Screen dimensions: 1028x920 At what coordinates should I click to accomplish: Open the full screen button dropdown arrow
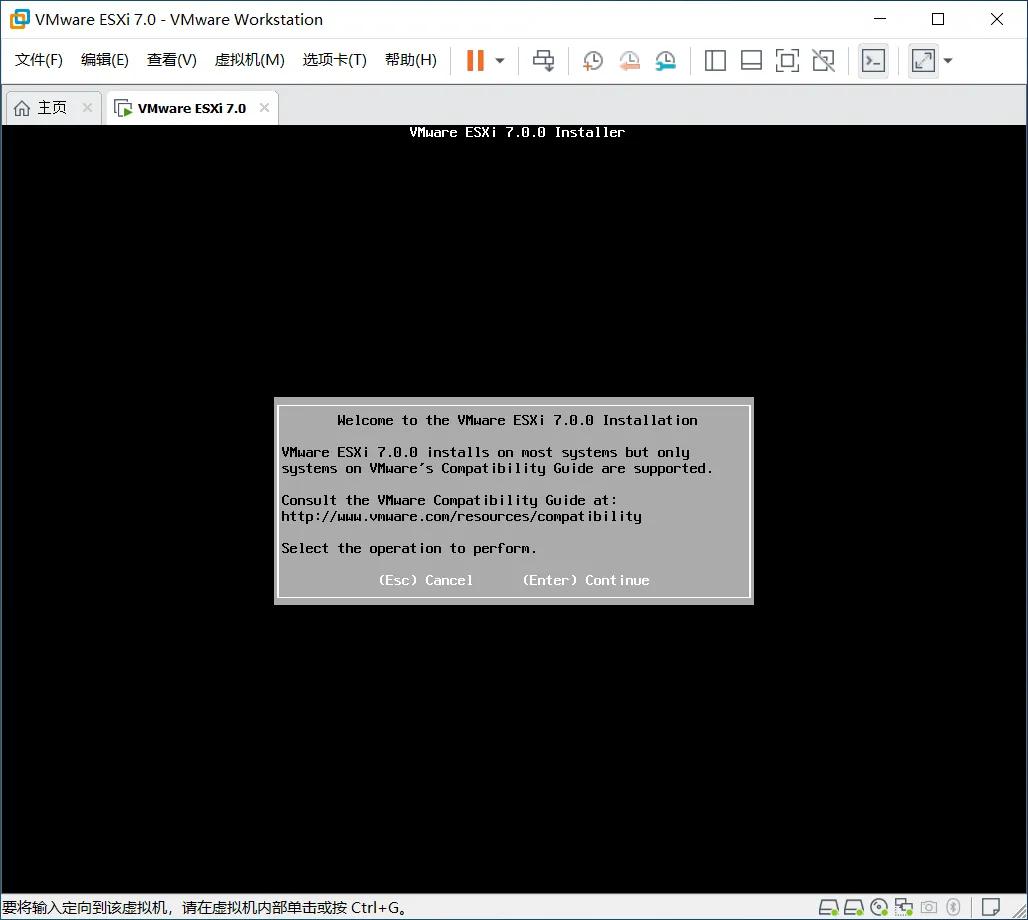[947, 60]
